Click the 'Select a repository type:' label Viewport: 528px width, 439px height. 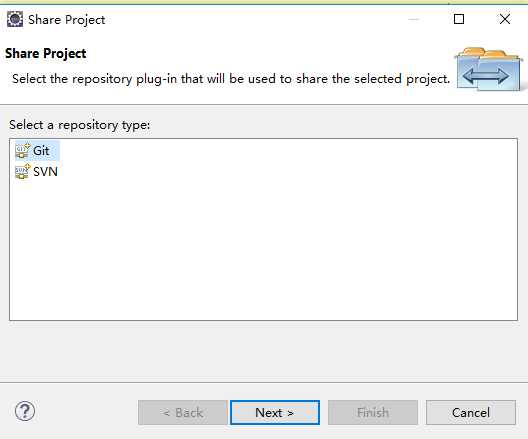coord(79,125)
